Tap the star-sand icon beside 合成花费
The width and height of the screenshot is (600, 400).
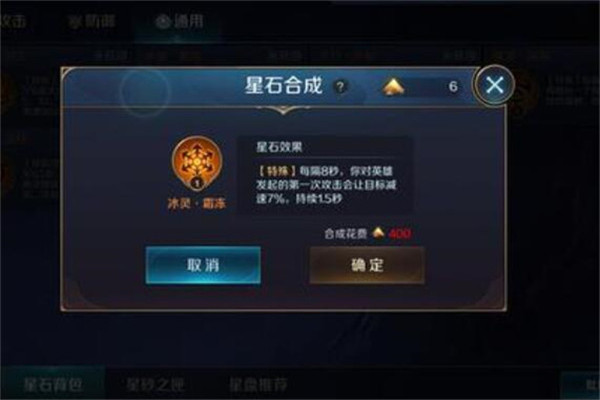[x=378, y=232]
